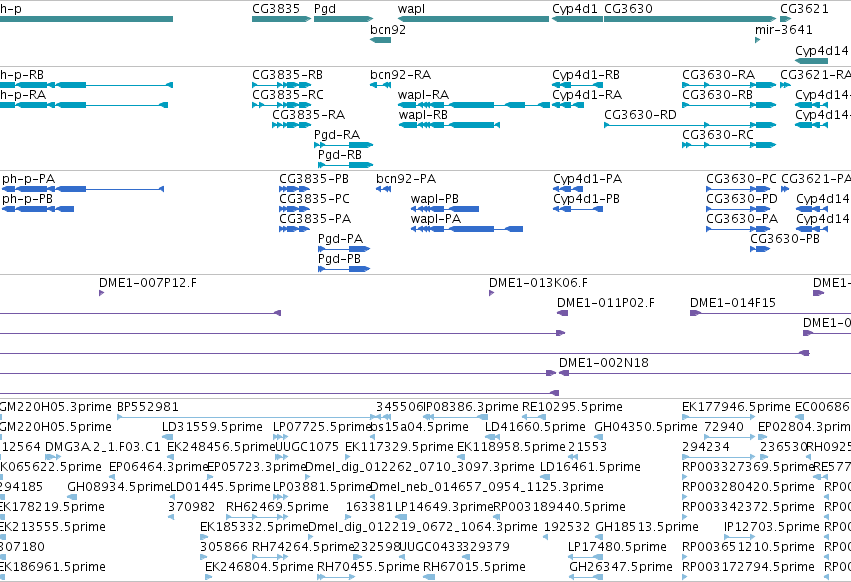Open the GH04350.5prime EST

point(598,437)
